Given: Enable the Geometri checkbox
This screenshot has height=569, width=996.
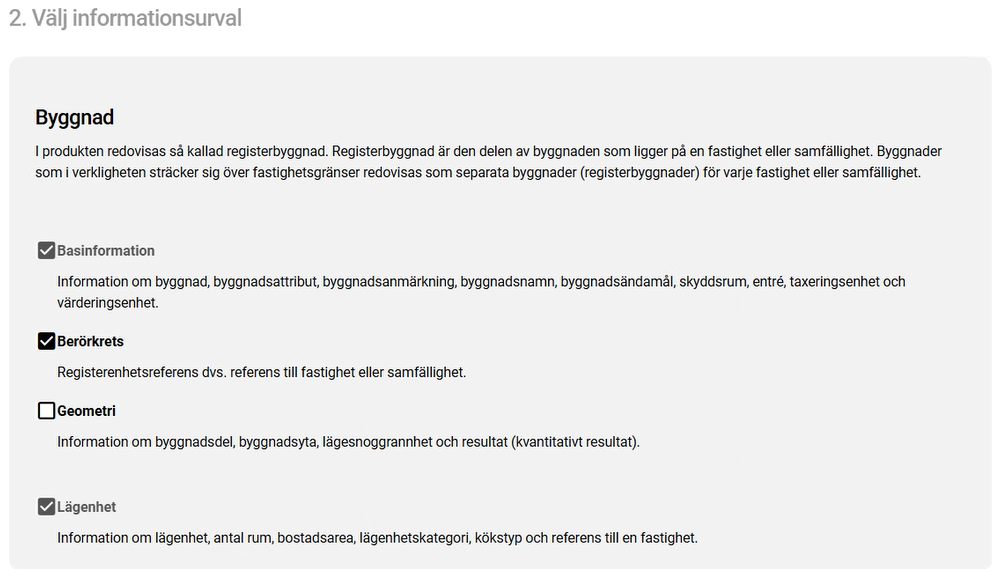Looking at the screenshot, I should pyautogui.click(x=46, y=411).
